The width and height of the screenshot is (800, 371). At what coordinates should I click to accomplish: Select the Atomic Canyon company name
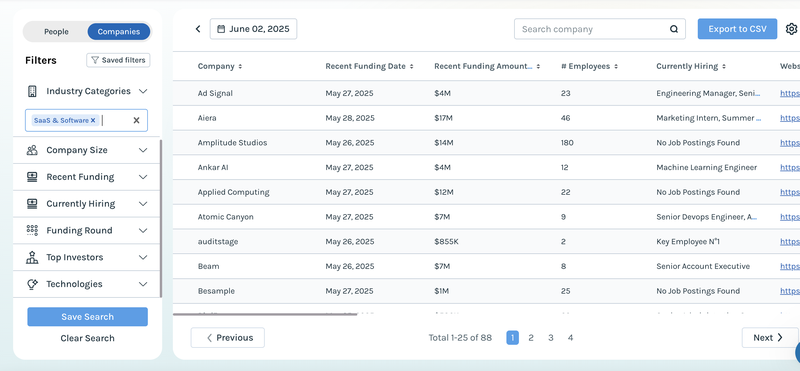(226, 217)
